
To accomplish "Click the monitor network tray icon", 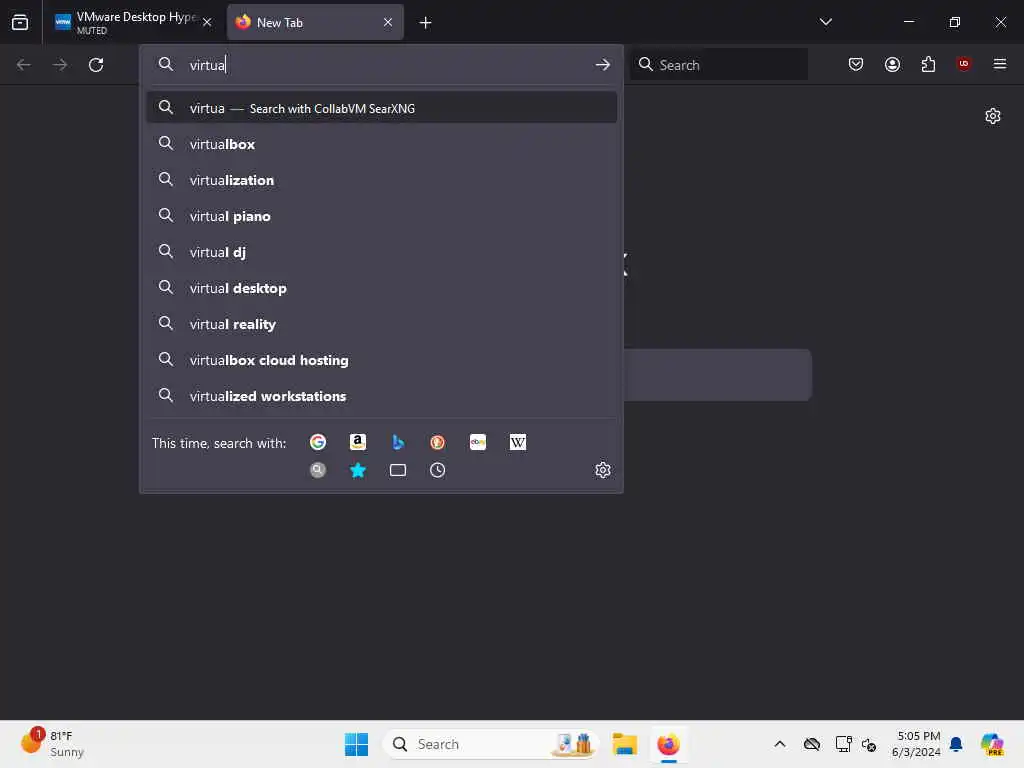I will (x=843, y=744).
